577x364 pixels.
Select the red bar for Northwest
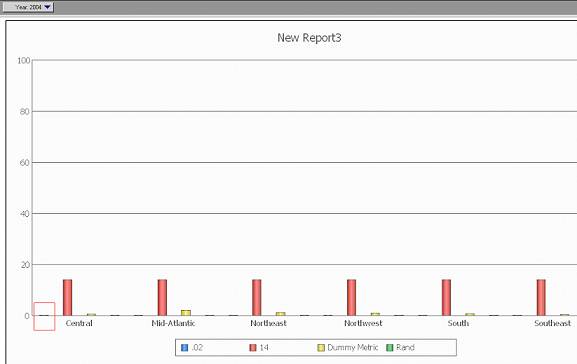(351, 297)
